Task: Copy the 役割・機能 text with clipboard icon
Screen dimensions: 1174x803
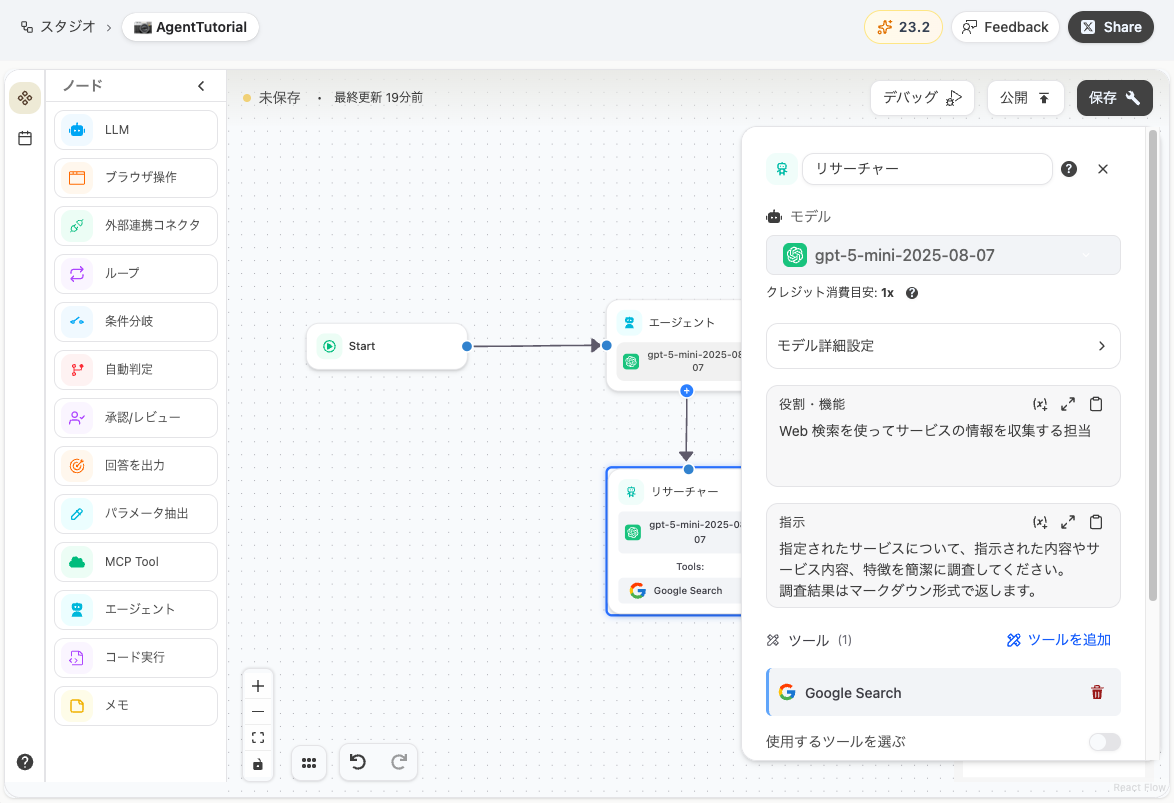Action: pyautogui.click(x=1096, y=403)
